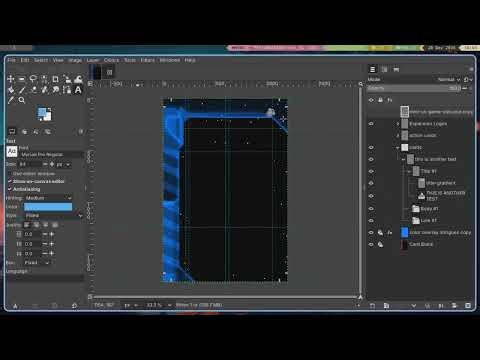Switch to the Paths dock tab
The height and width of the screenshot is (360, 480).
(x=396, y=69)
